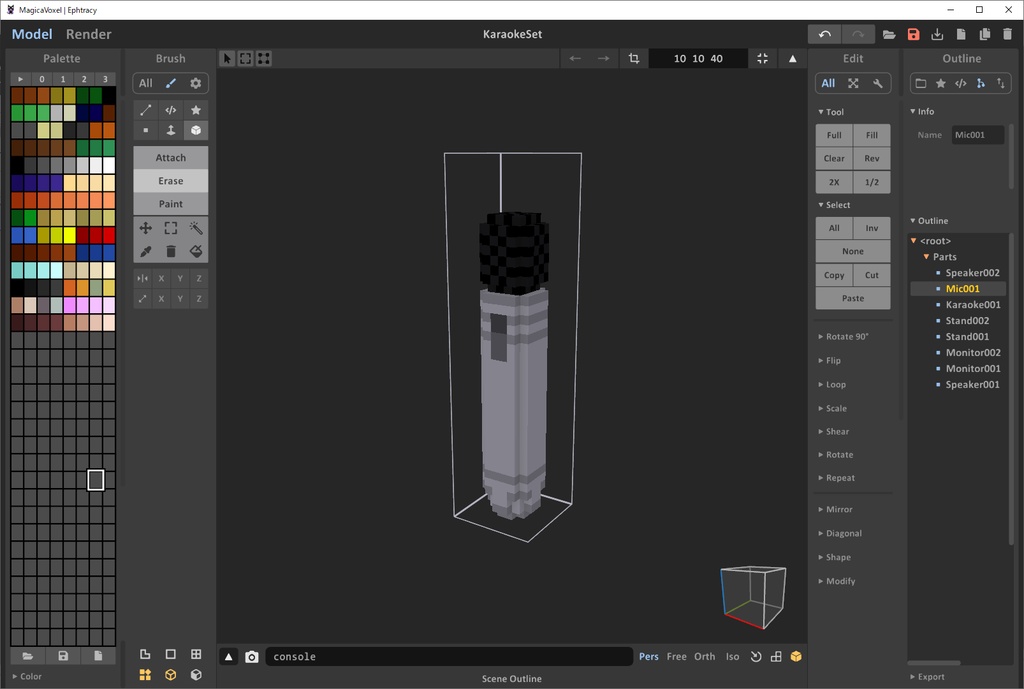The image size is (1024, 689).
Task: Select palette page tab 2
Action: [x=84, y=79]
